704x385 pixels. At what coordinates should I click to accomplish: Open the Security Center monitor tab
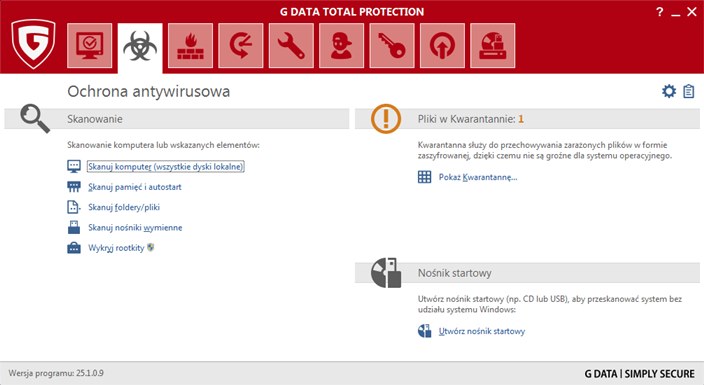[x=89, y=46]
